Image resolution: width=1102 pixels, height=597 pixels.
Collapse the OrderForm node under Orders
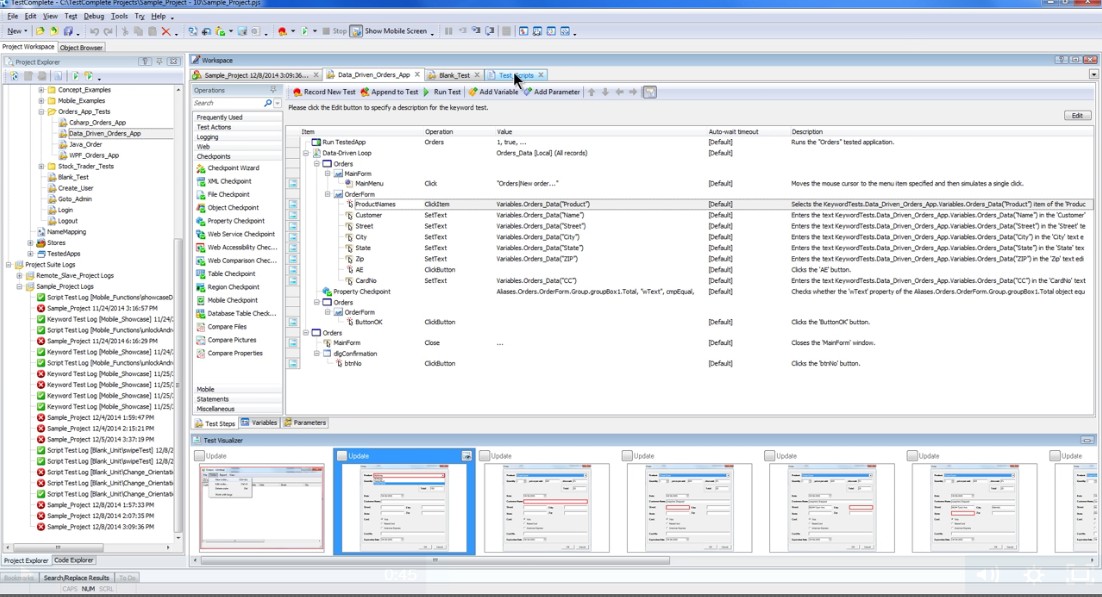[328, 195]
